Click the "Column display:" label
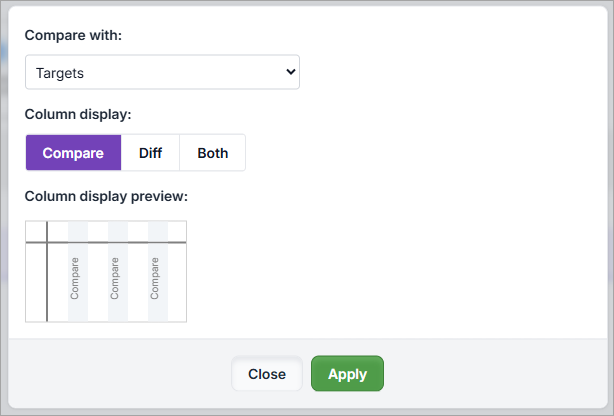 click(x=78, y=115)
